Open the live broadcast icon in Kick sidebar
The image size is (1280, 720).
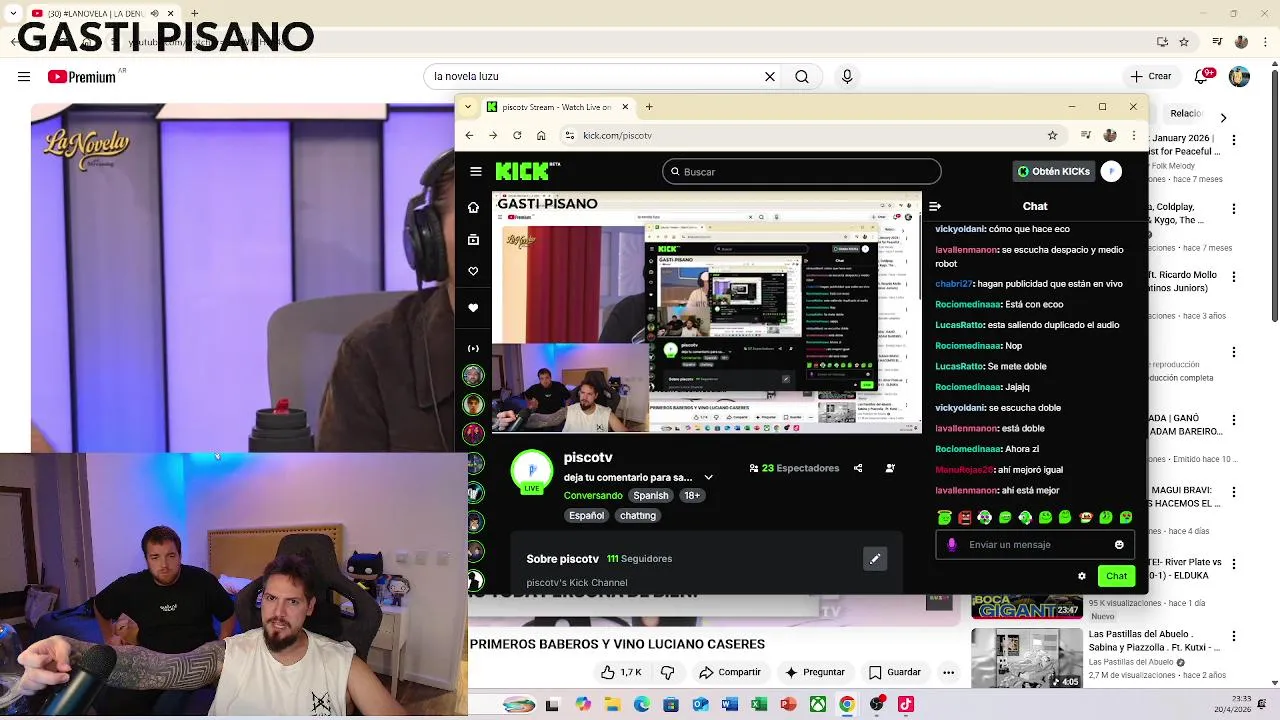tap(474, 348)
